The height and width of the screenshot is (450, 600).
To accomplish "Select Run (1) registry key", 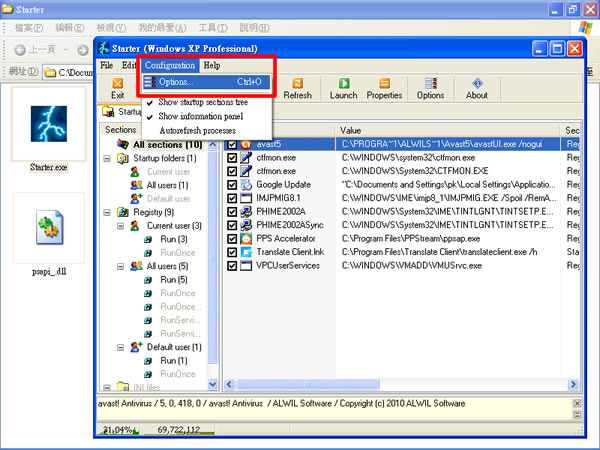I will tap(174, 360).
